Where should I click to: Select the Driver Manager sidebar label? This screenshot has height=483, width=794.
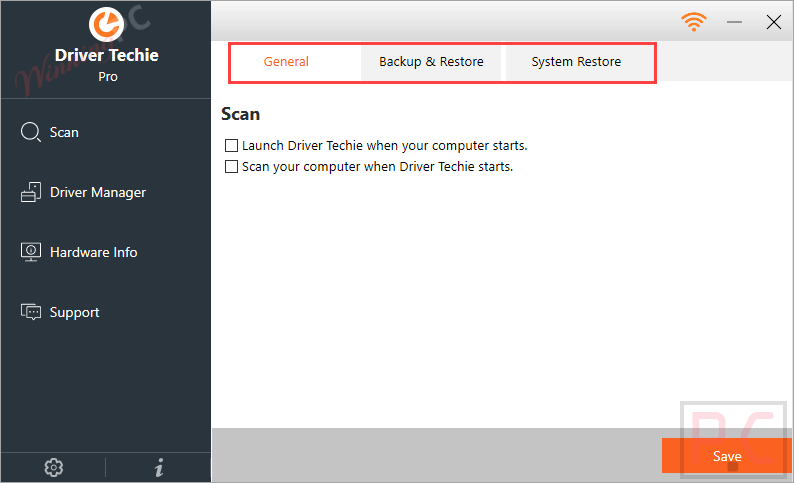[x=98, y=192]
